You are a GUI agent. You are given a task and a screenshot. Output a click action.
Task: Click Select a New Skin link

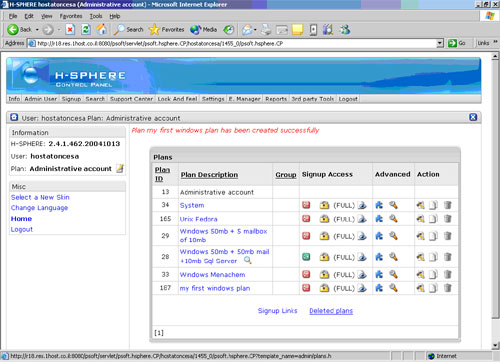[40, 197]
